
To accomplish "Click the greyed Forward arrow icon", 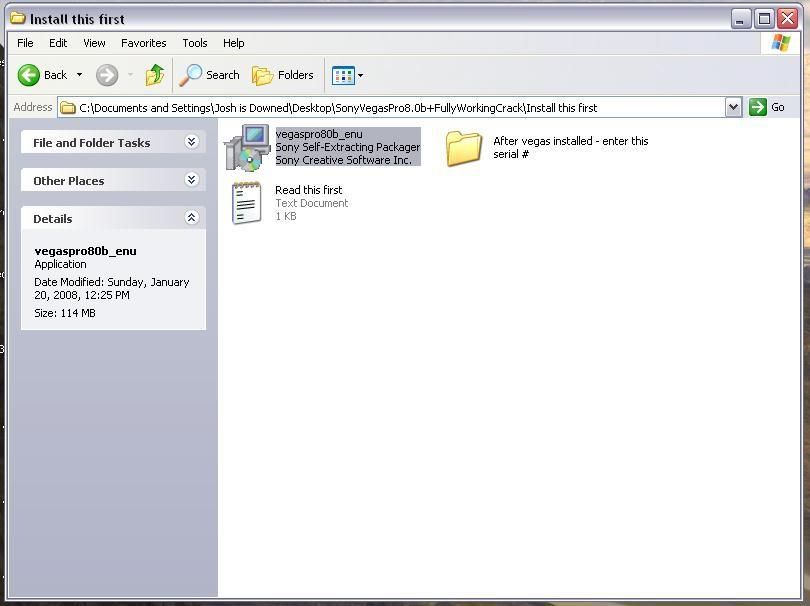I will click(x=107, y=75).
